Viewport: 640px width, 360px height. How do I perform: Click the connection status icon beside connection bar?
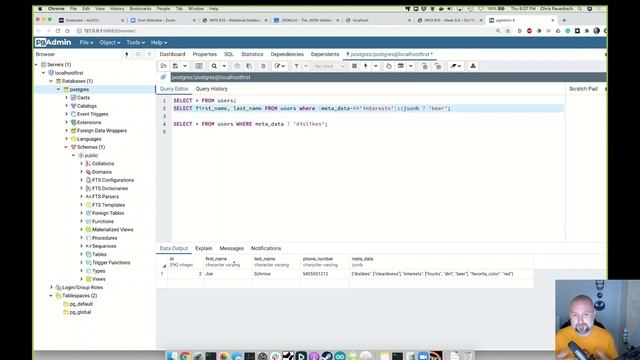(163, 77)
